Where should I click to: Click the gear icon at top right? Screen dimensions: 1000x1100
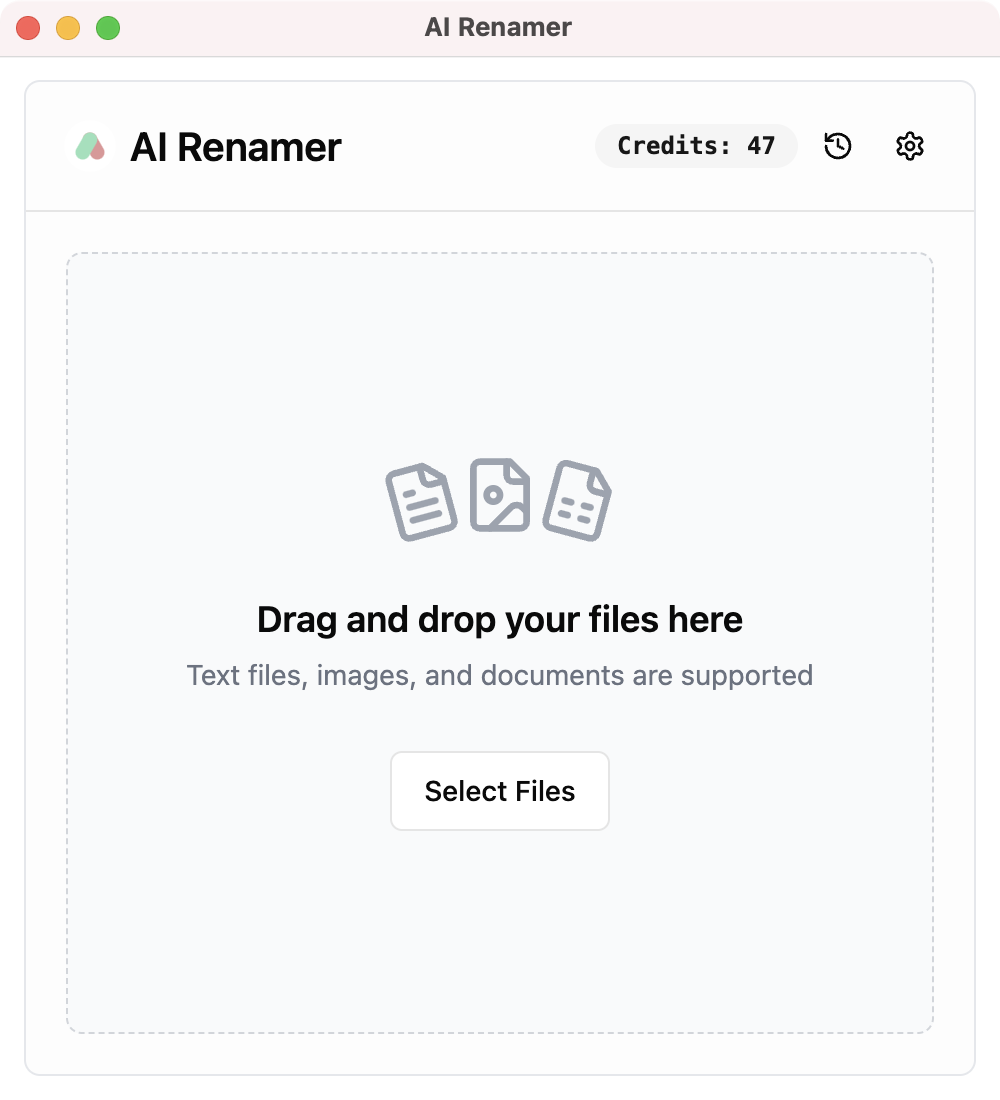[x=908, y=146]
